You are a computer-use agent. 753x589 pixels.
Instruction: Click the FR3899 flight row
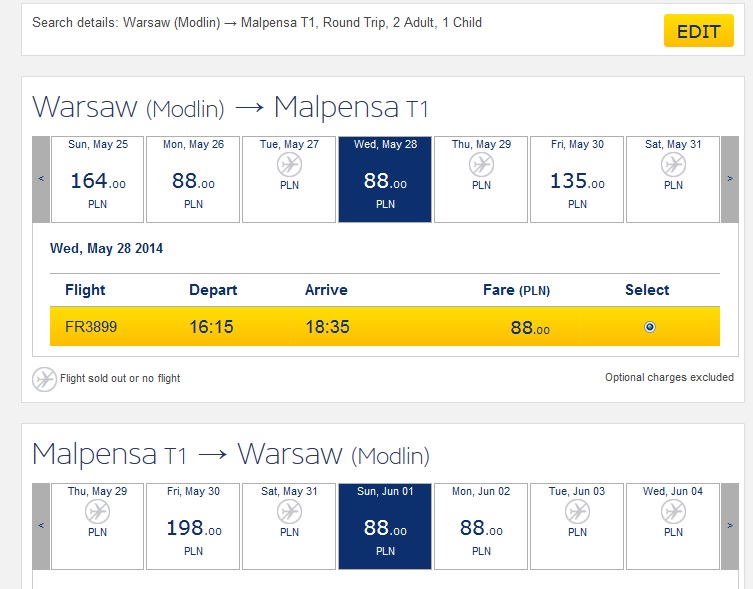pyautogui.click(x=385, y=326)
